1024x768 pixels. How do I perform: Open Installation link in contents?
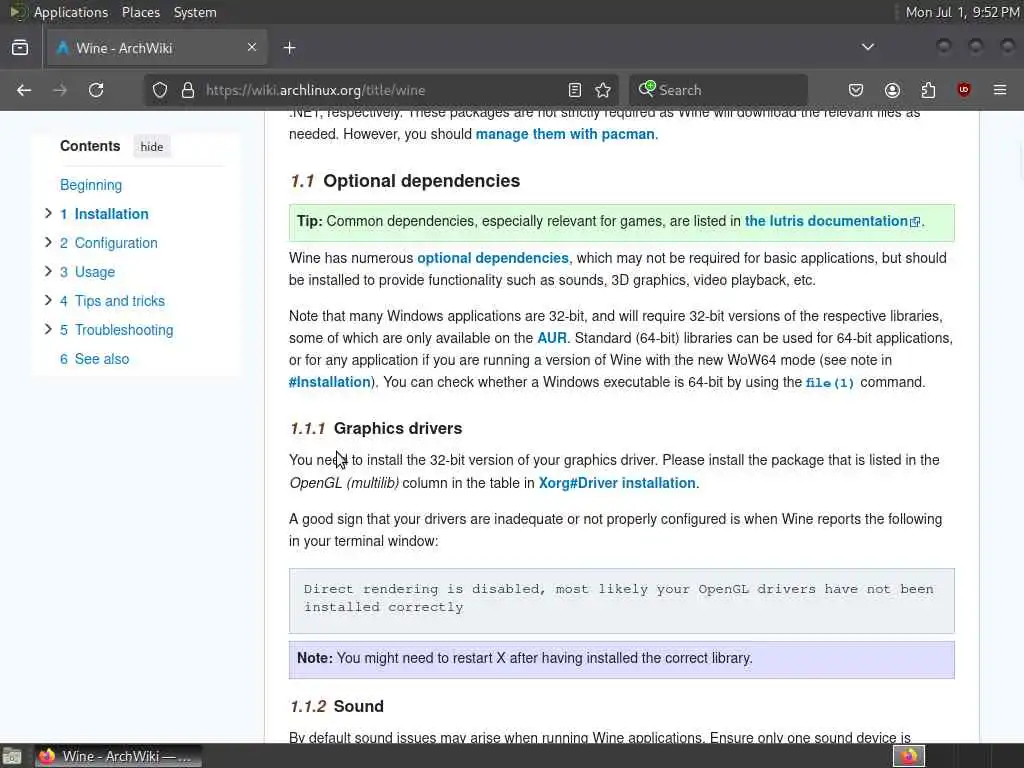(x=104, y=214)
